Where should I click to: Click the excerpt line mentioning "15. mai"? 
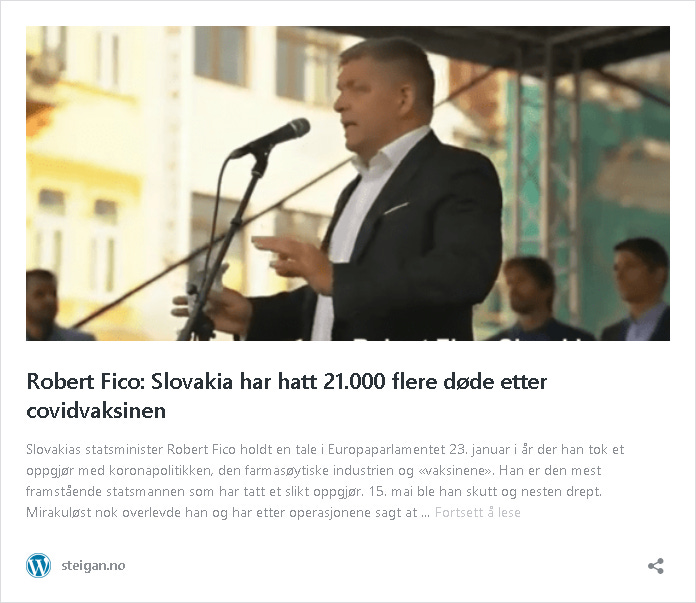313,492
